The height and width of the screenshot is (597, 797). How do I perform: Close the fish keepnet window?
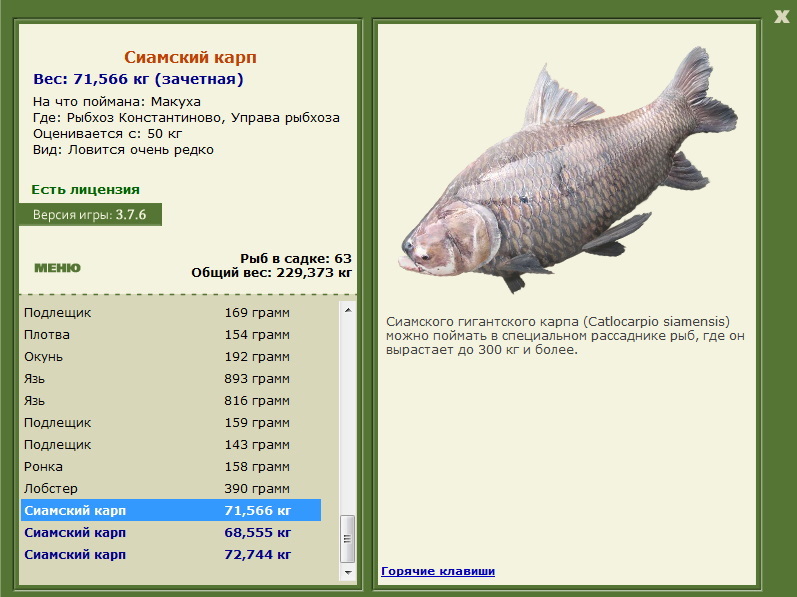(x=782, y=16)
